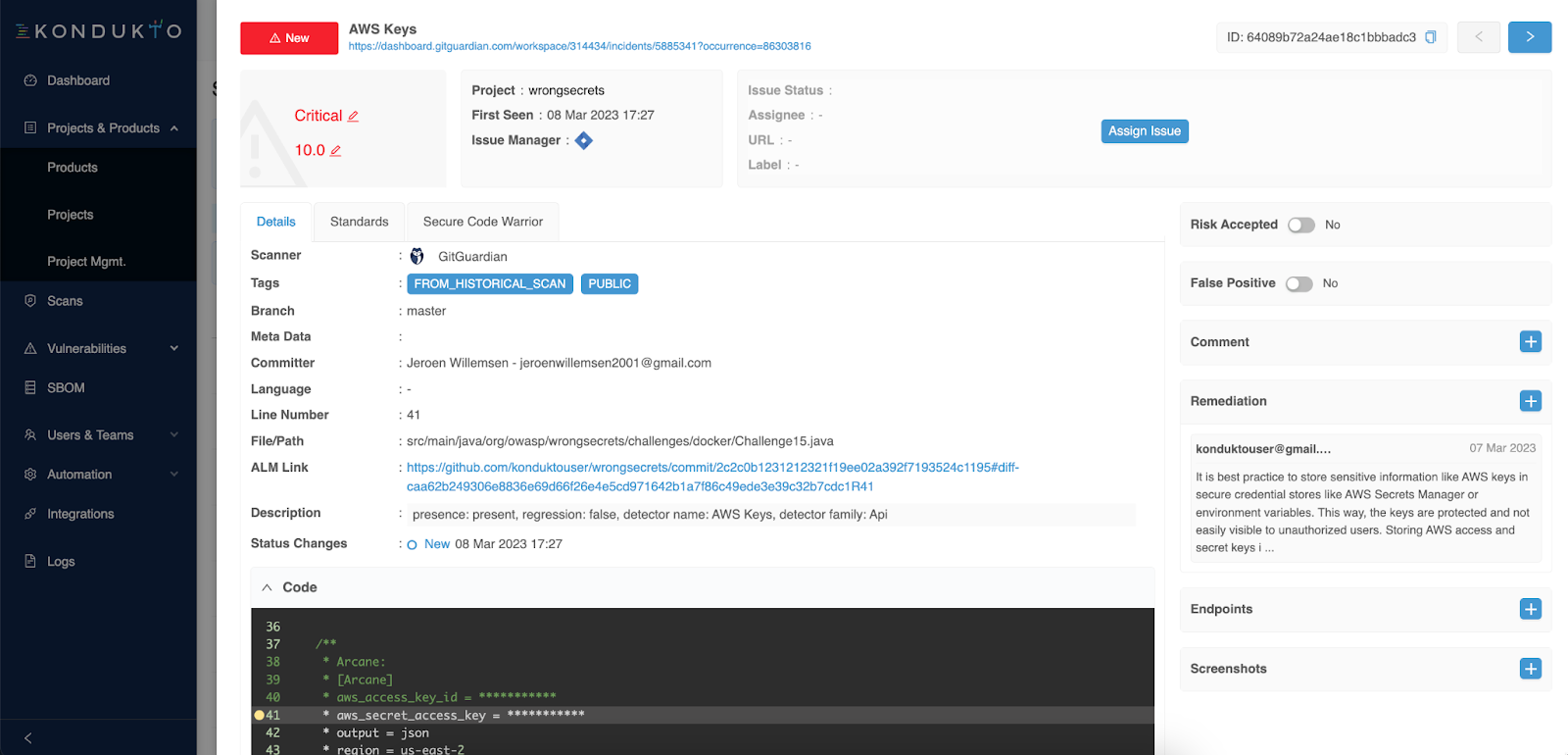
Task: Toggle the Risk Accepted switch
Action: tap(1301, 225)
